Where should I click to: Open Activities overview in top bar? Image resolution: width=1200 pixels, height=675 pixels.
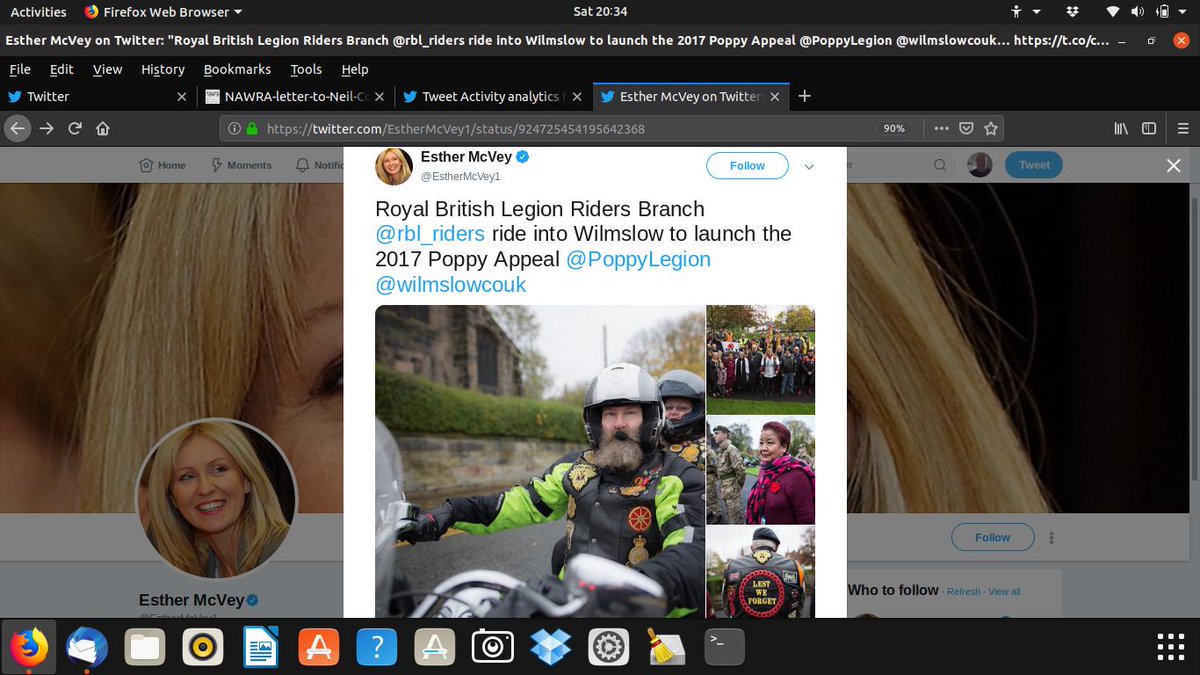click(x=38, y=12)
